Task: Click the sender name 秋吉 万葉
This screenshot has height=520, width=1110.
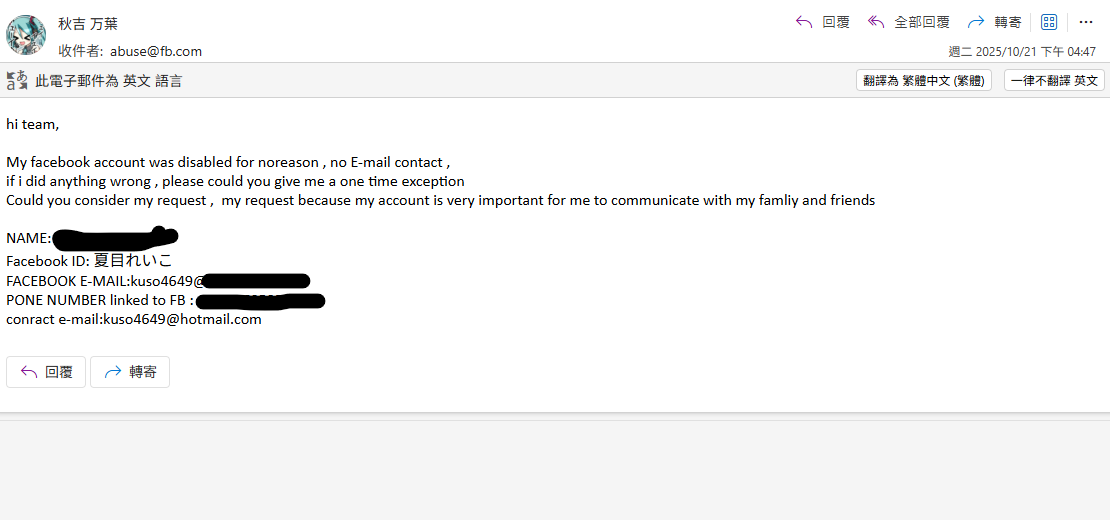Action: tap(88, 23)
